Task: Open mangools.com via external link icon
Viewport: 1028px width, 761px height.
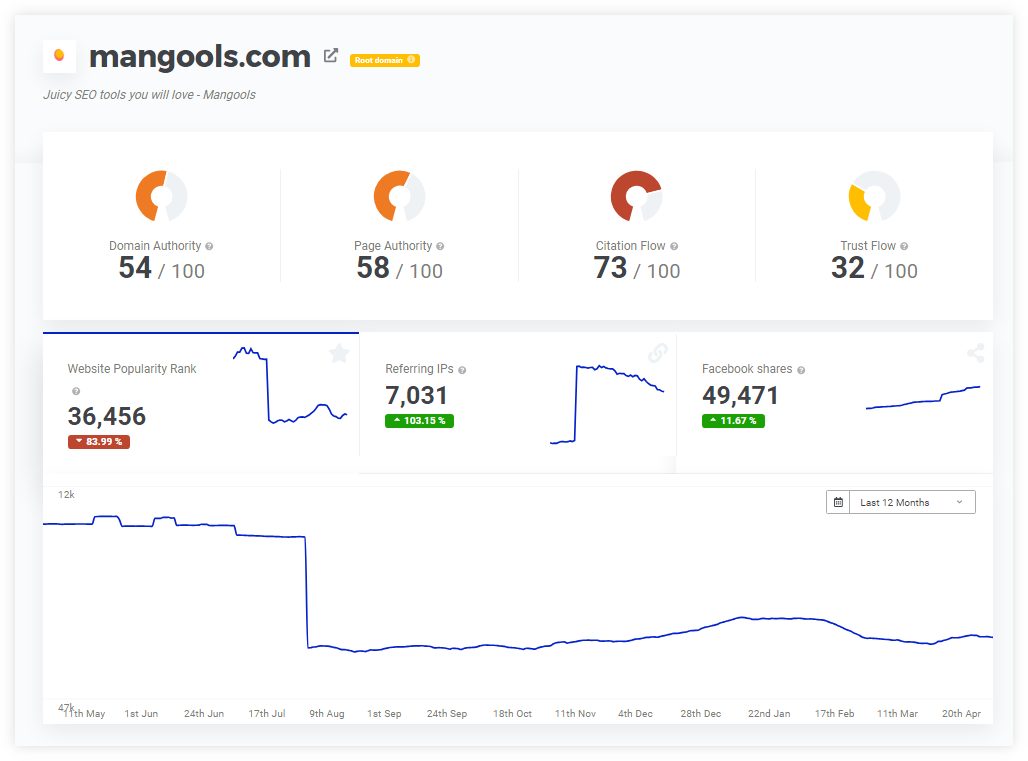Action: click(x=331, y=56)
